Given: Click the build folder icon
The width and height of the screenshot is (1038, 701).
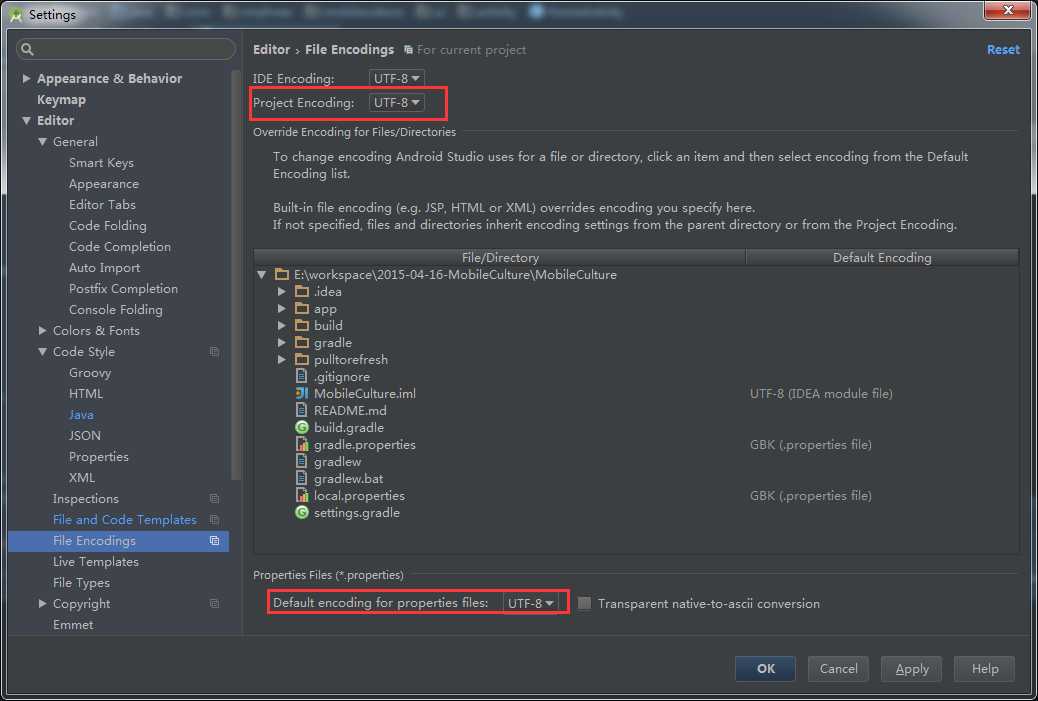Looking at the screenshot, I should coord(302,325).
